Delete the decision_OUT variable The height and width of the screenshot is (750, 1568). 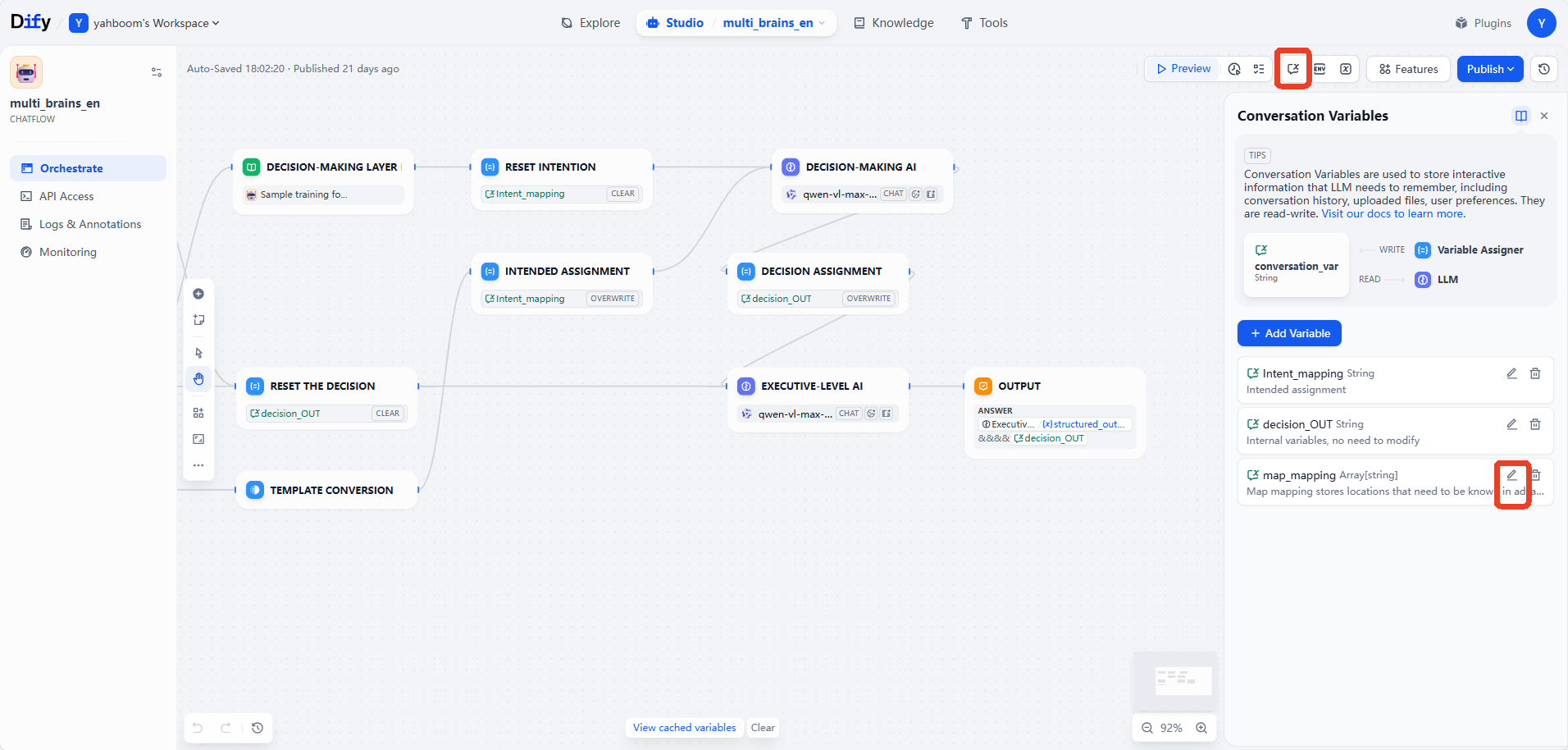click(x=1535, y=424)
